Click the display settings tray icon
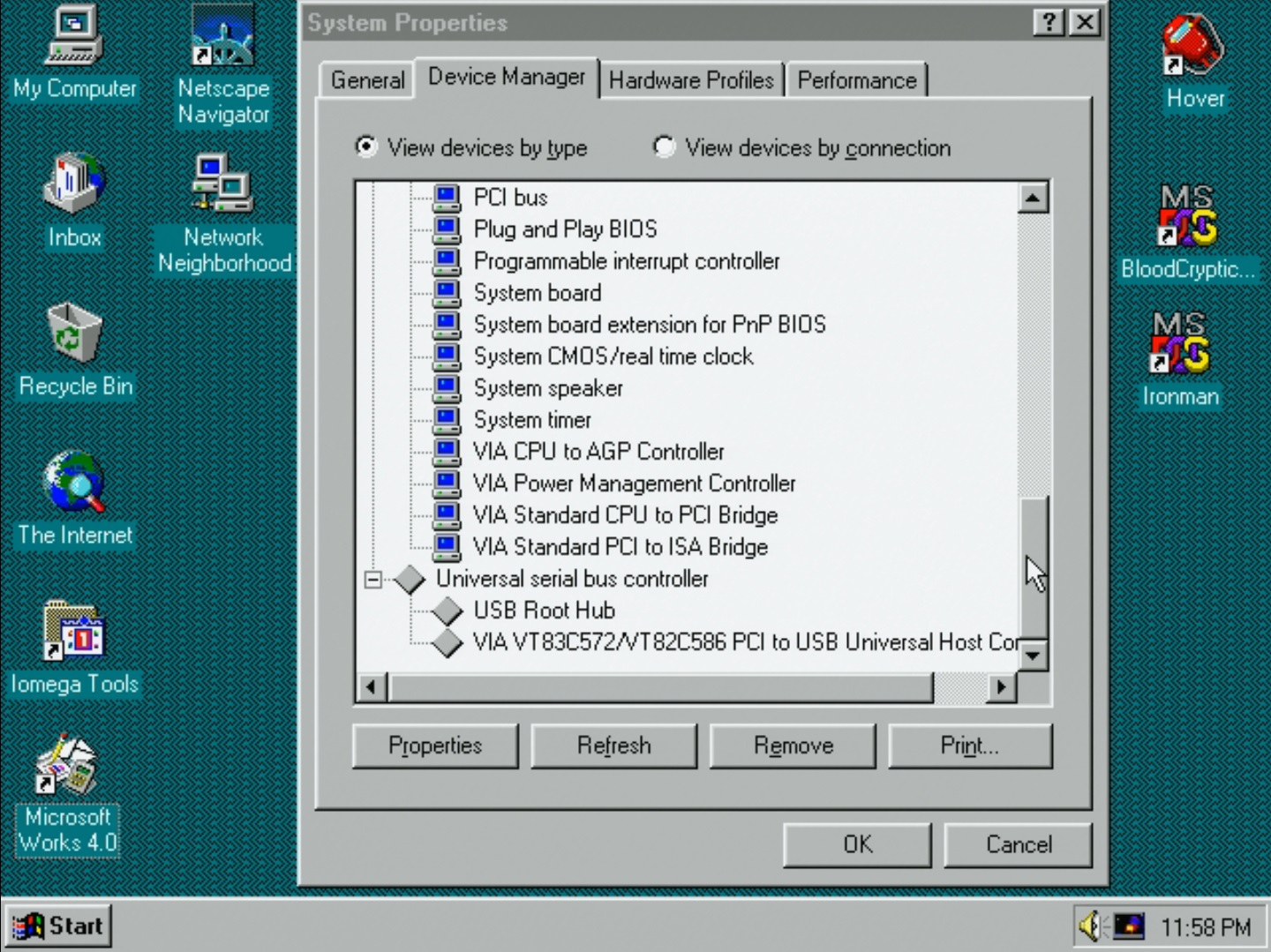The width and height of the screenshot is (1271, 952). (x=1129, y=926)
